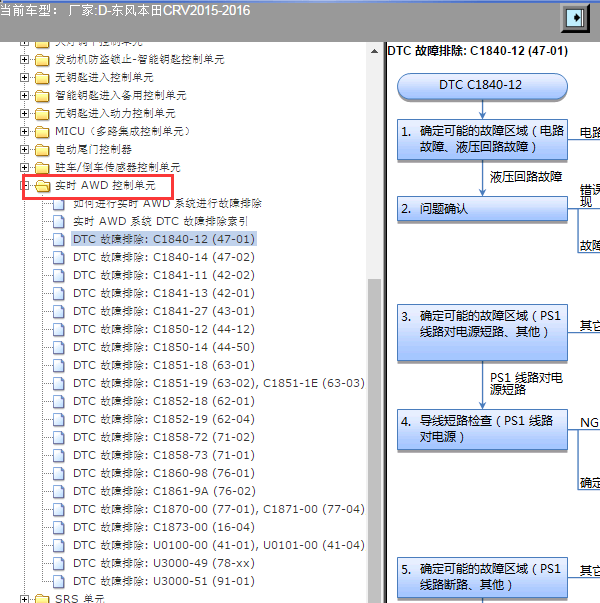This screenshot has height=603, width=600.
Task: Click document icon of 实时 AWD 系统 DTC 故障排除索引
Action: [58, 222]
